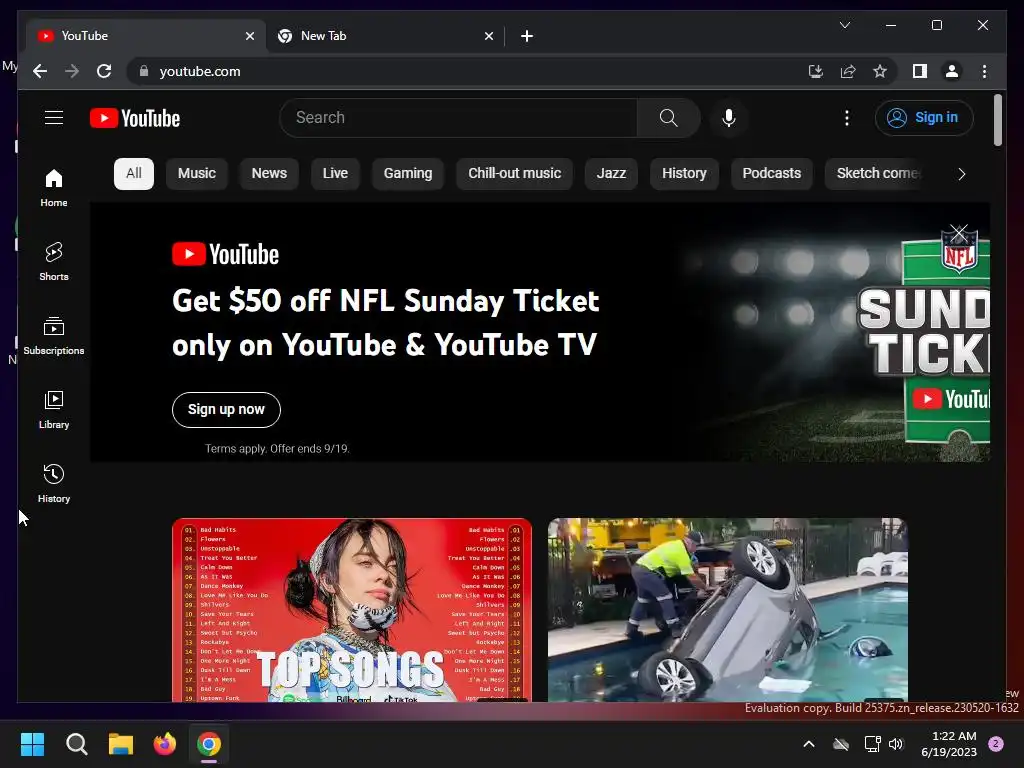Screen dimensions: 1024x768
Task: Select the YouTube browser tab
Action: click(x=145, y=36)
